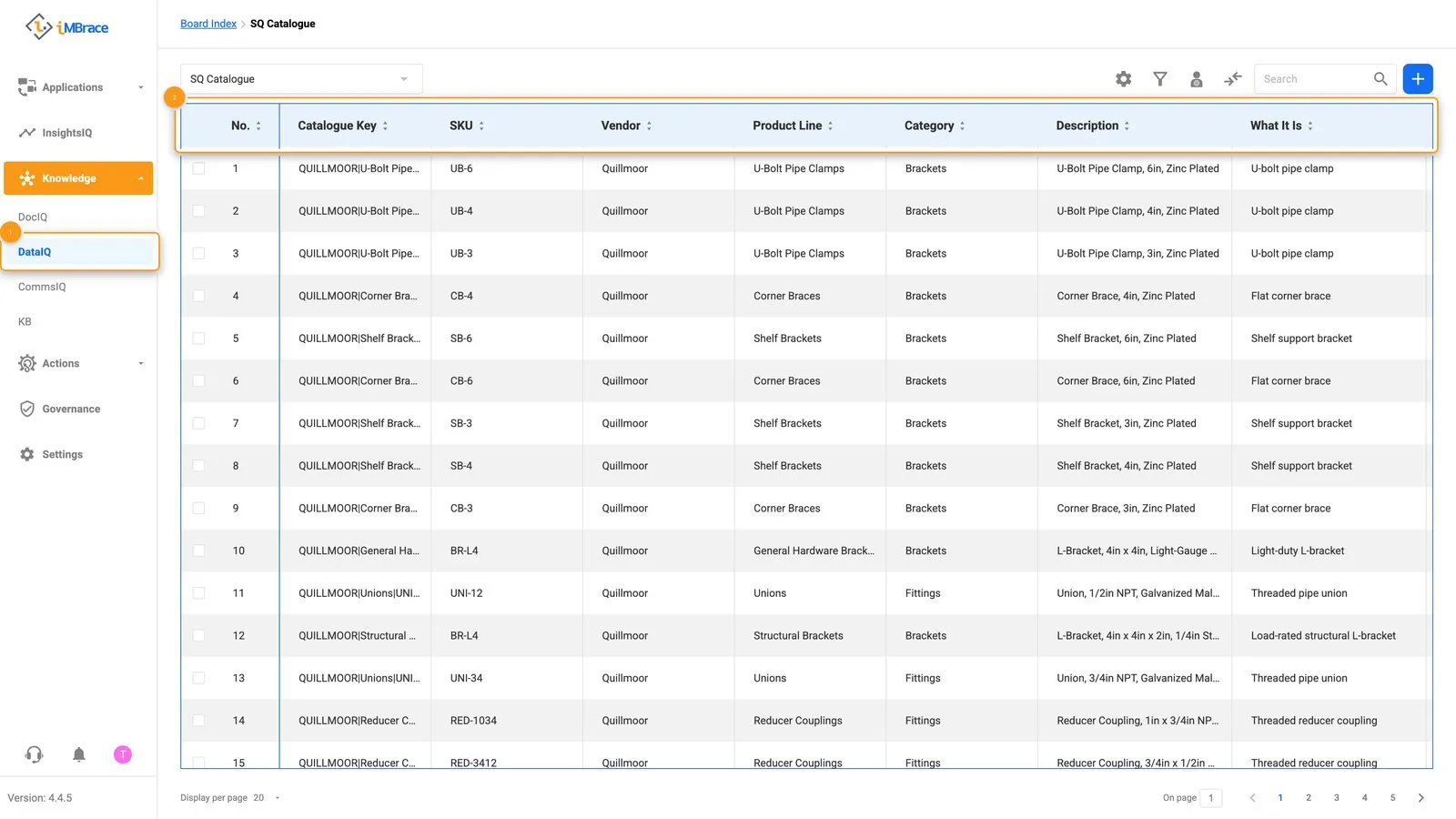
Task: Expand the Applications menu chevron
Action: 140,87
